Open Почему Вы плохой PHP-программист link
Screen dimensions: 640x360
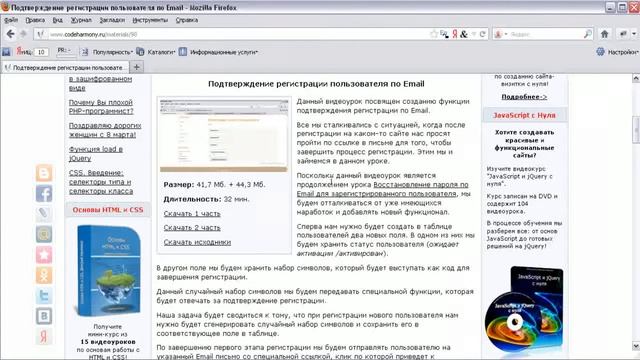point(101,107)
